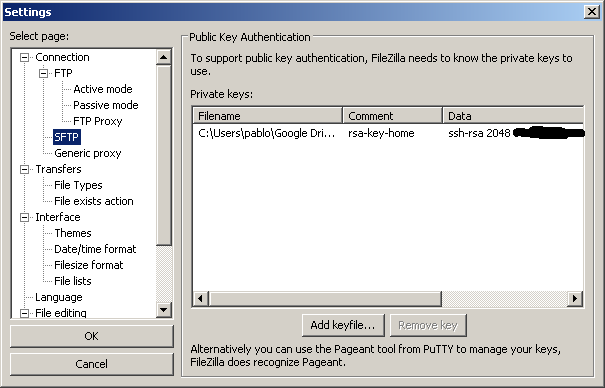Image resolution: width=605 pixels, height=388 pixels.
Task: Click the OK button
Action: click(x=92, y=336)
